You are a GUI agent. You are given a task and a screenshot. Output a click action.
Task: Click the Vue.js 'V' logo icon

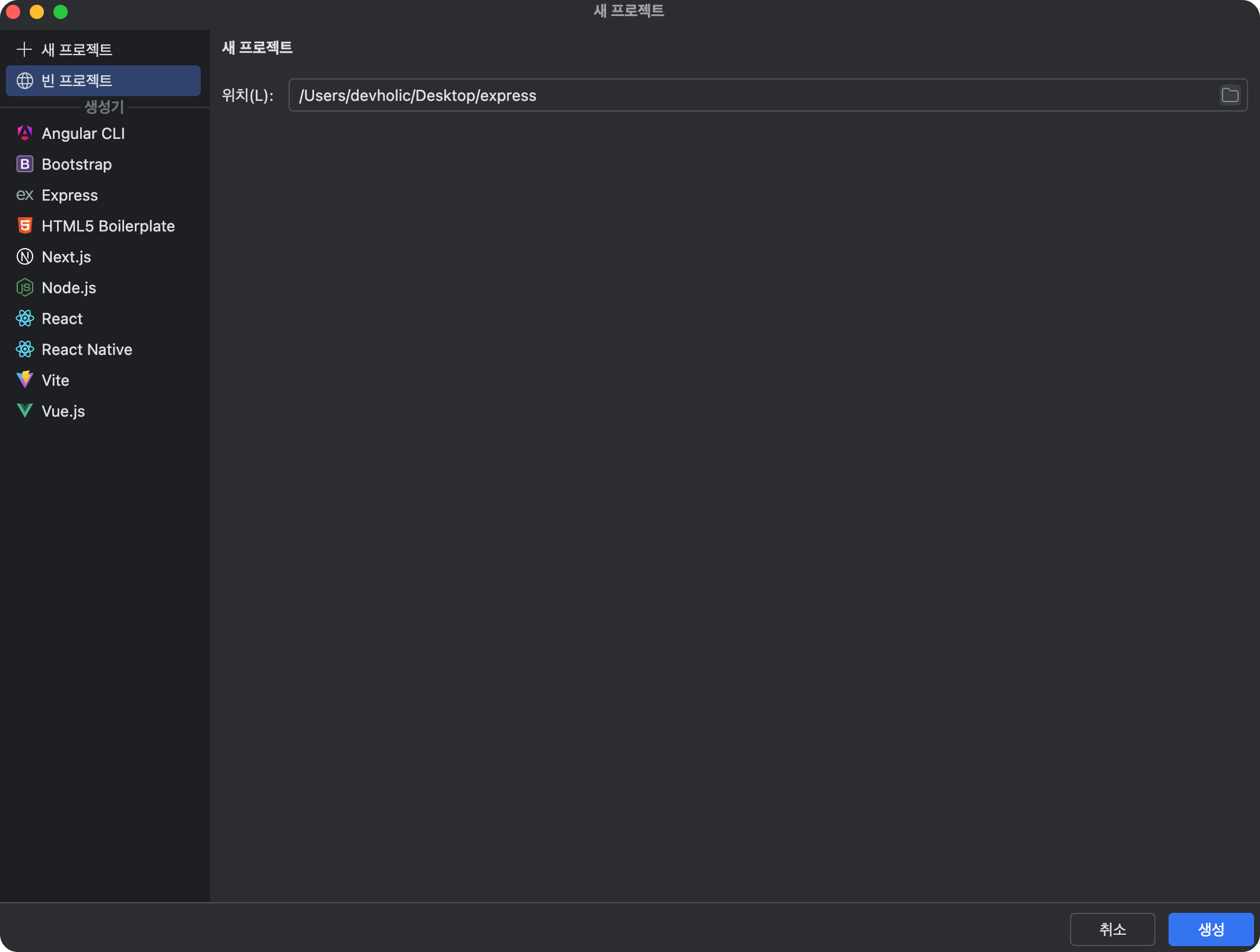tap(24, 411)
